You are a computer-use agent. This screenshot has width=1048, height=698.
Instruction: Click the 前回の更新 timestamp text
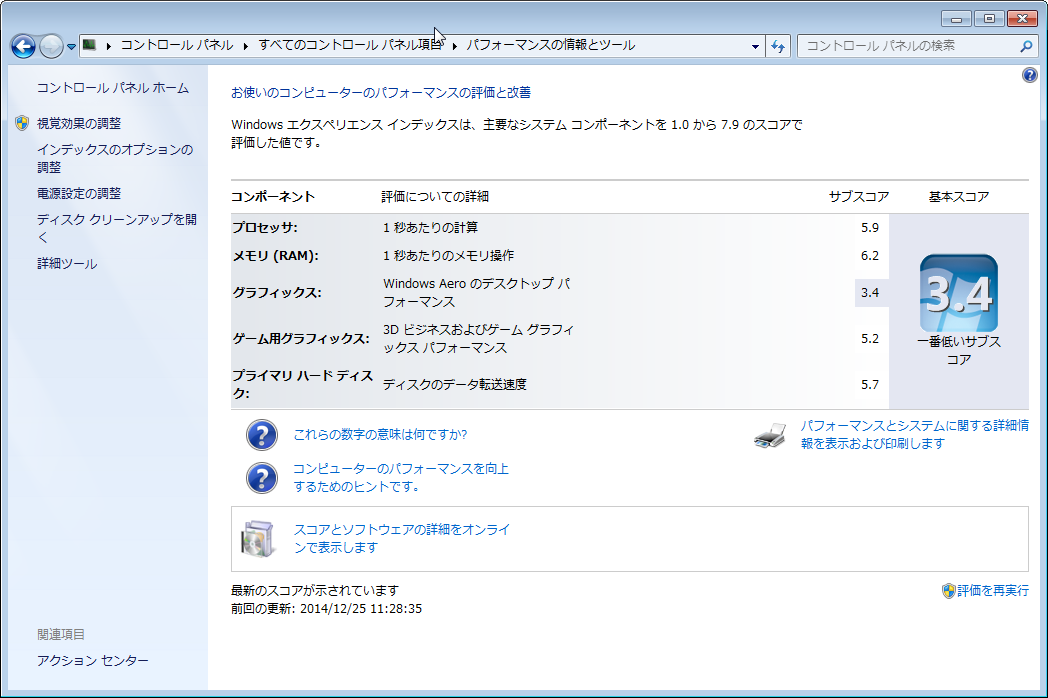pyautogui.click(x=327, y=608)
